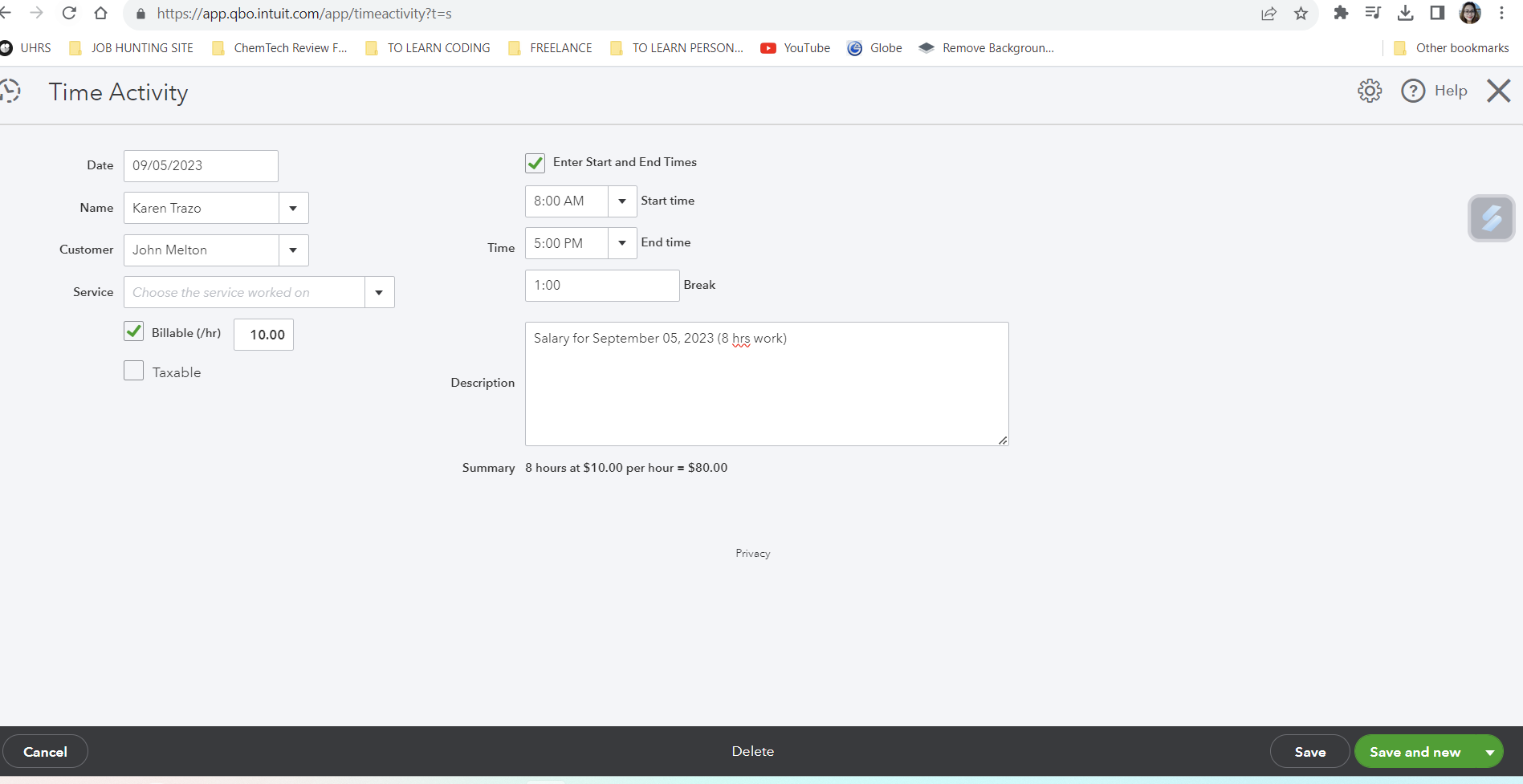Viewport: 1523px width, 784px height.
Task: Open the TO LEARN CODING bookmark folder
Action: (427, 48)
